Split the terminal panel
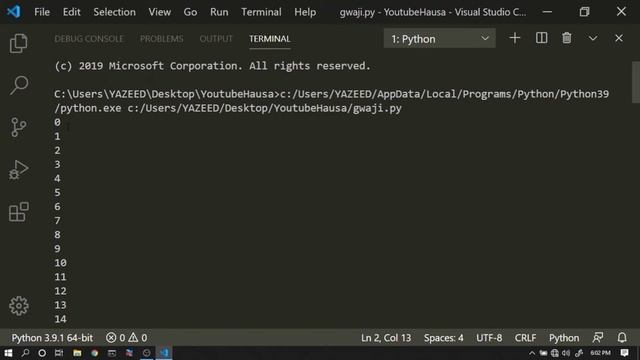640x360 pixels. pos(541,38)
